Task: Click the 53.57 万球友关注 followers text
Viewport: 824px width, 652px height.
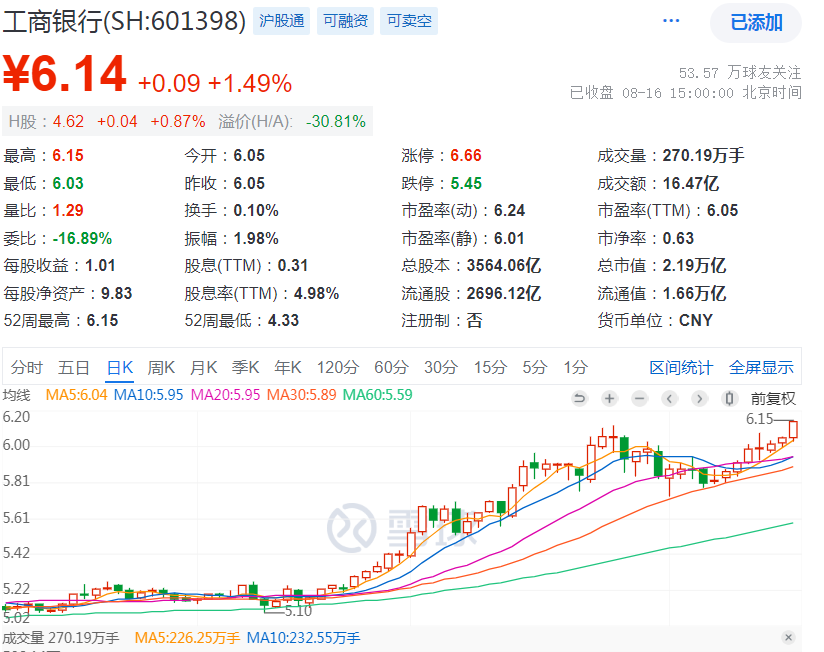Action: click(x=740, y=72)
